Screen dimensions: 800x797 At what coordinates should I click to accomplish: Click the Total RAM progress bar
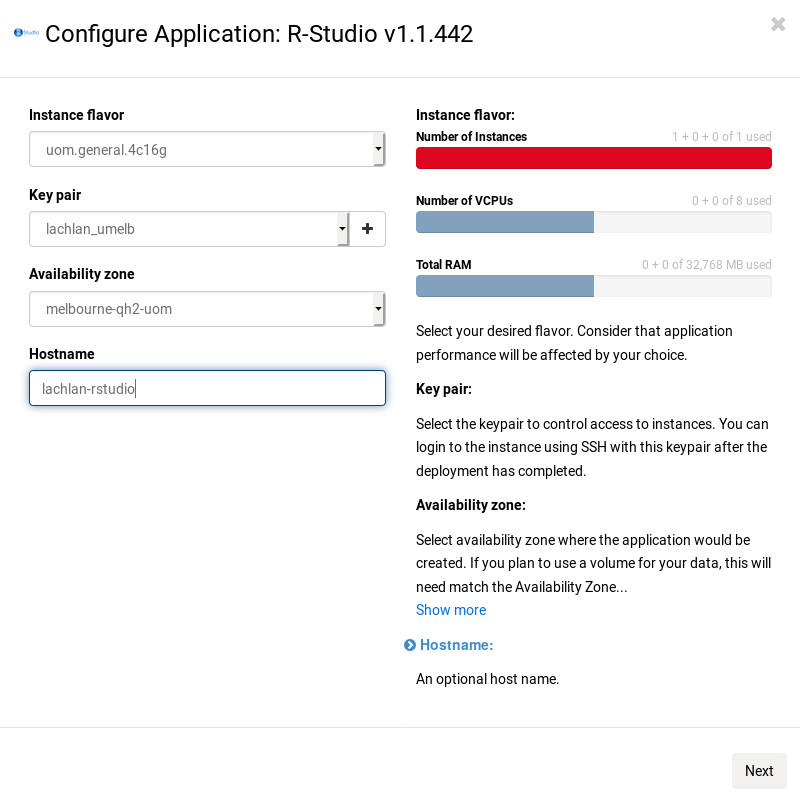pyautogui.click(x=593, y=286)
